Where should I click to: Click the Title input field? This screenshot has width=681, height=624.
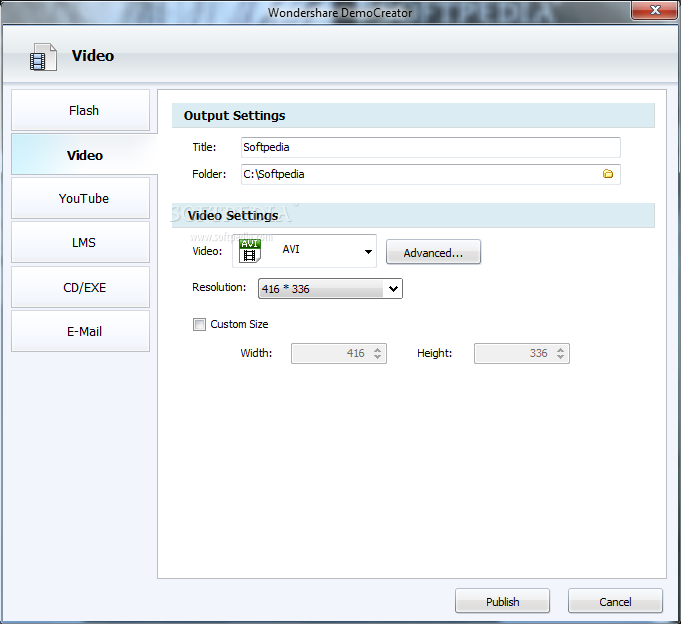(430, 147)
